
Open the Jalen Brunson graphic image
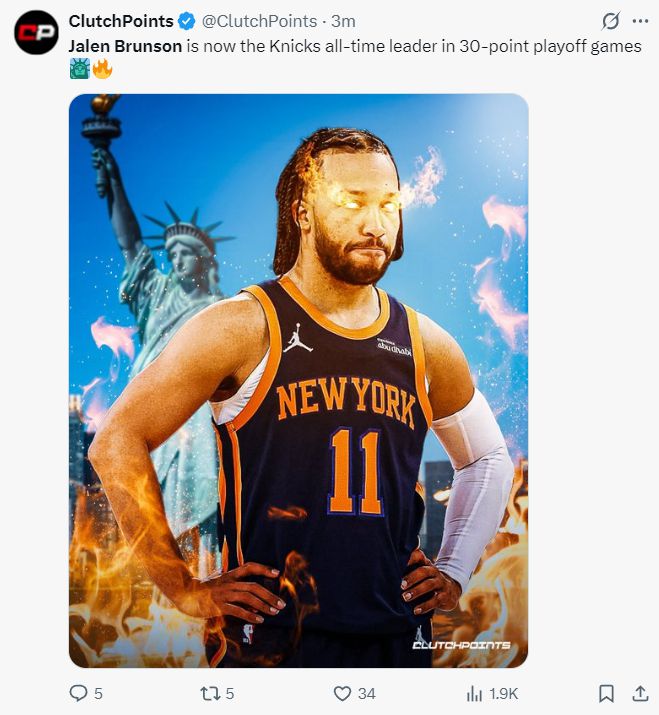[x=299, y=381]
